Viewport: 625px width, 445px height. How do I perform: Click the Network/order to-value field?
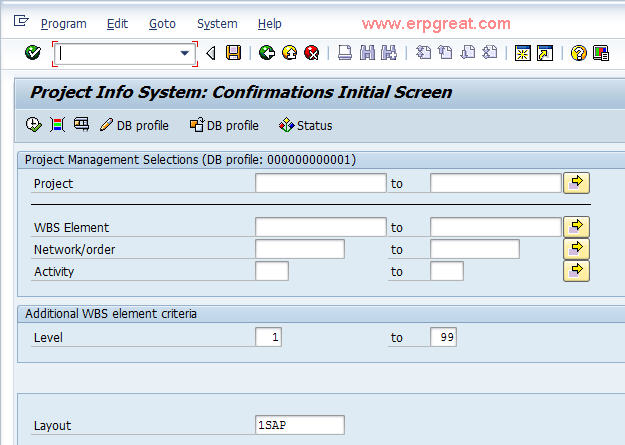pyautogui.click(x=475, y=249)
